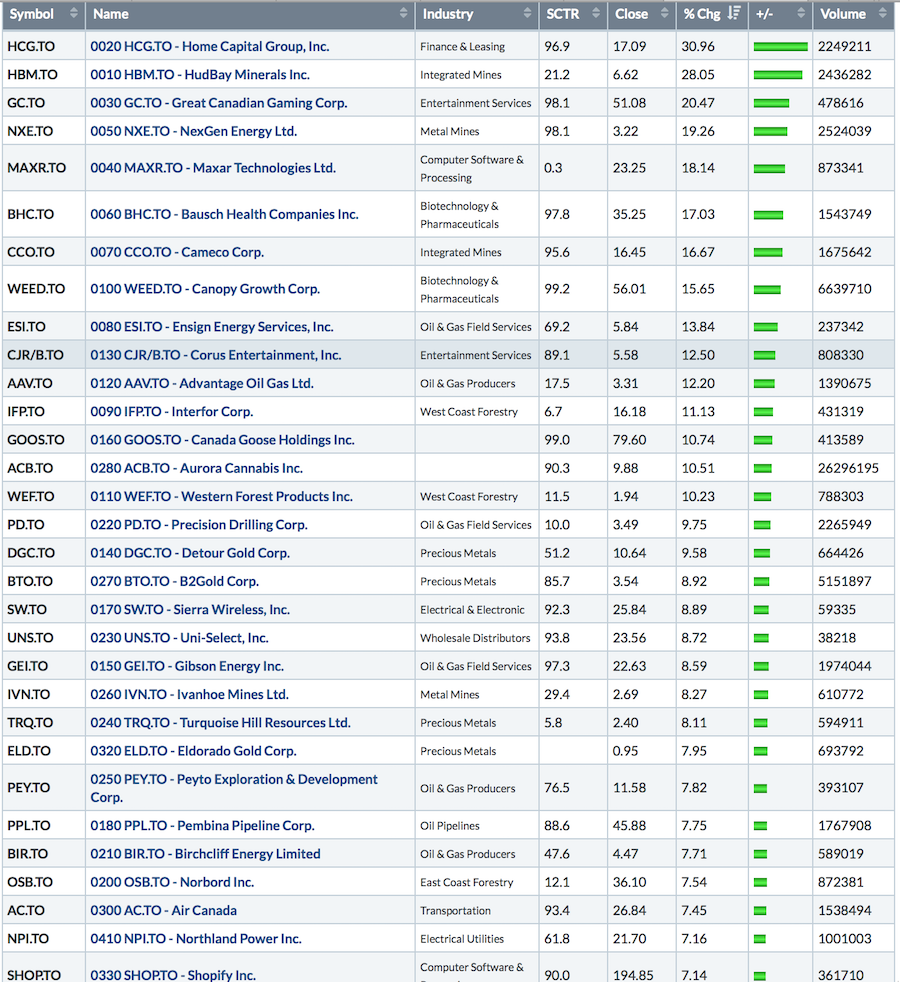
Task: Open Interfor Corp. link
Action: (172, 411)
